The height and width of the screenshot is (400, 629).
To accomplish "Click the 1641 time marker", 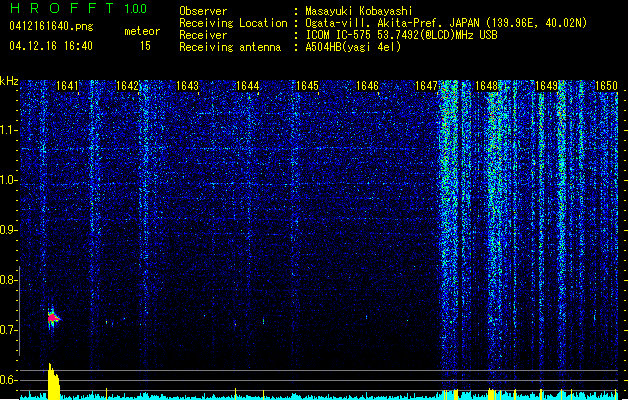I will (x=67, y=86).
